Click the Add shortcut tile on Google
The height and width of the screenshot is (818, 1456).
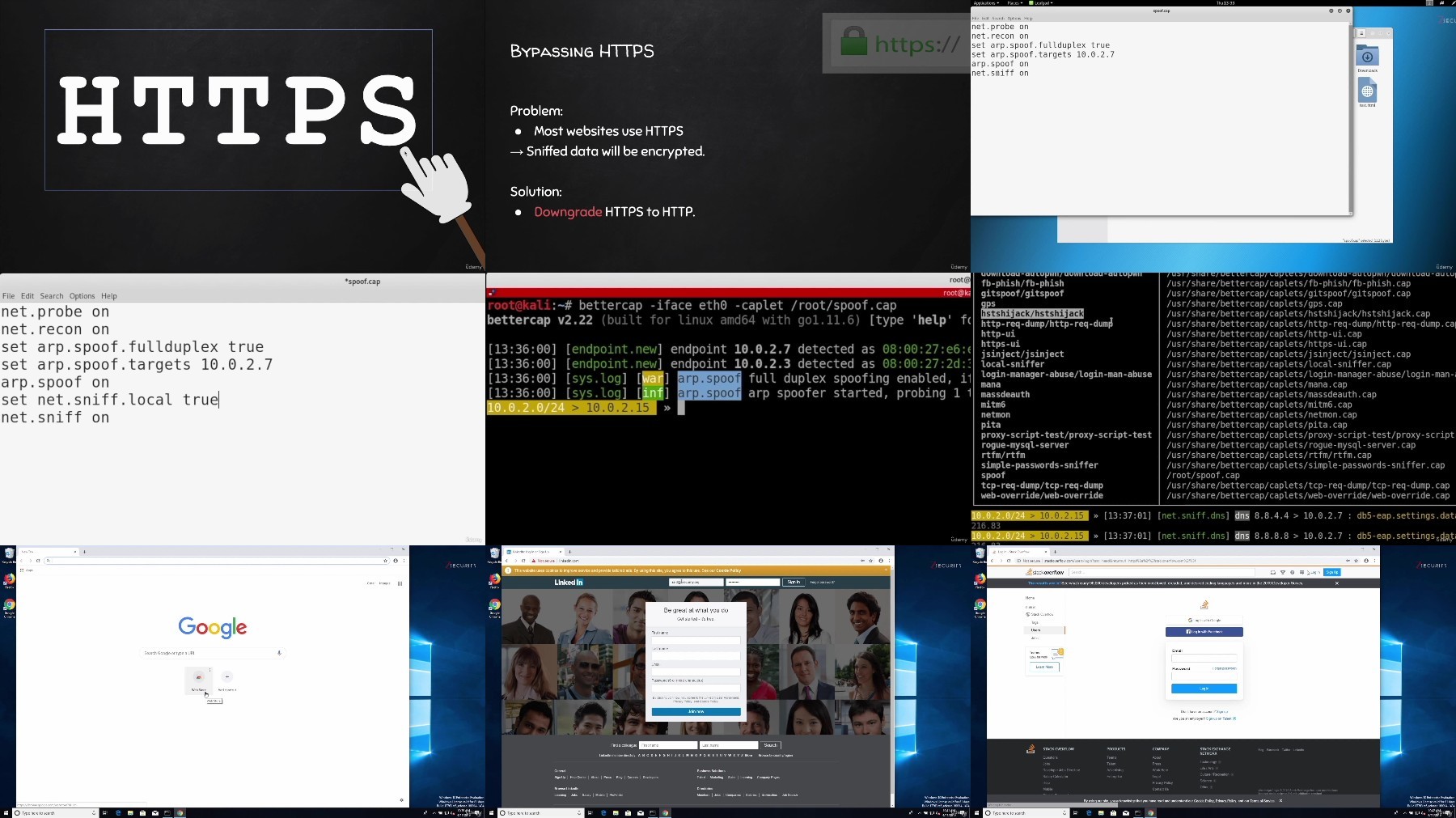pos(227,680)
